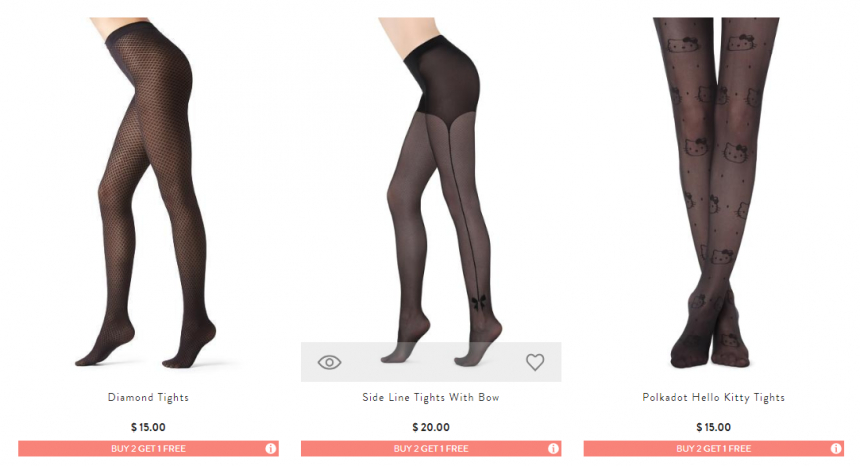Screen dimensions: 860x466
Task: Select Buy 2 Get 1 Free under Hello Kitty Tights
Action: coord(714,448)
